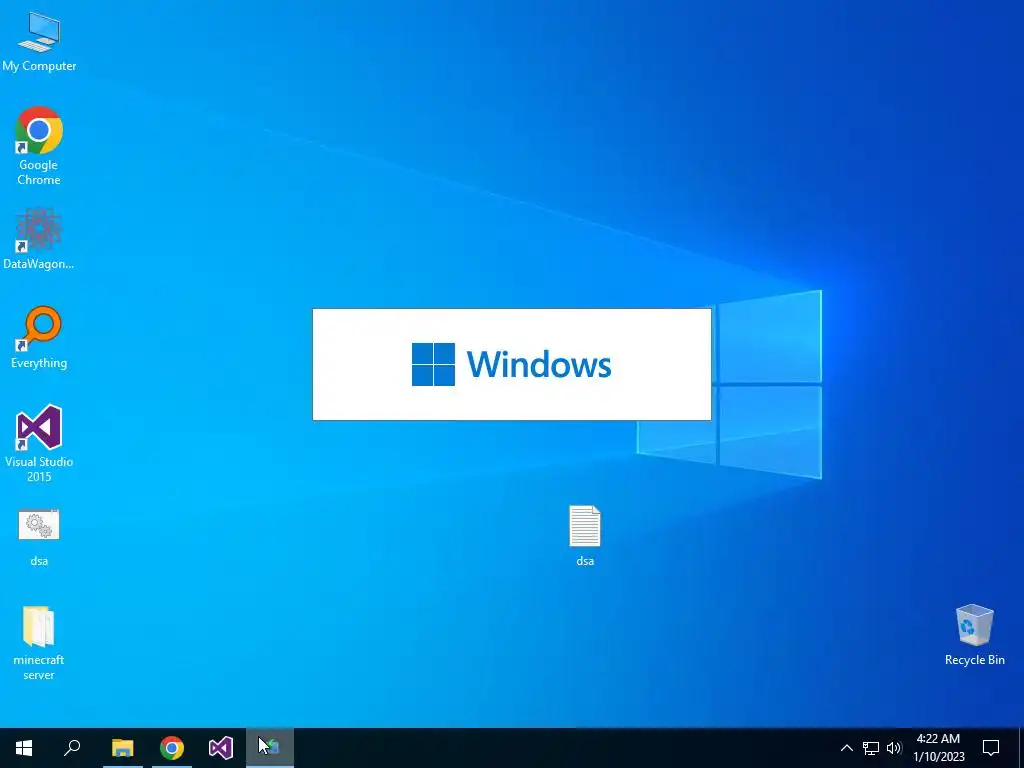
Task: Click the Windows splash banner
Action: pyautogui.click(x=512, y=364)
